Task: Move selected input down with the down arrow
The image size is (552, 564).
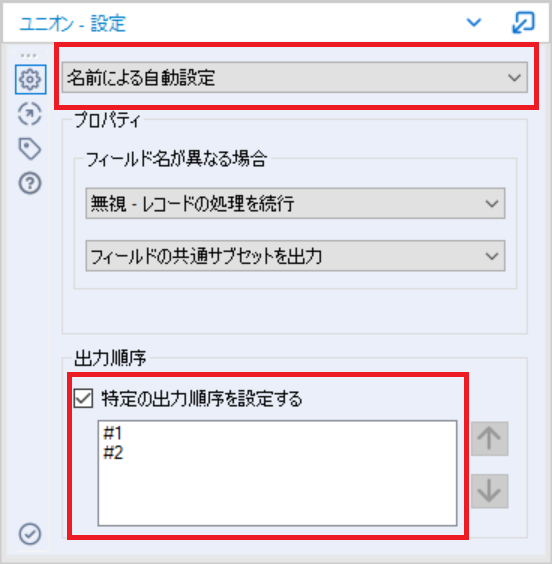Action: (489, 491)
